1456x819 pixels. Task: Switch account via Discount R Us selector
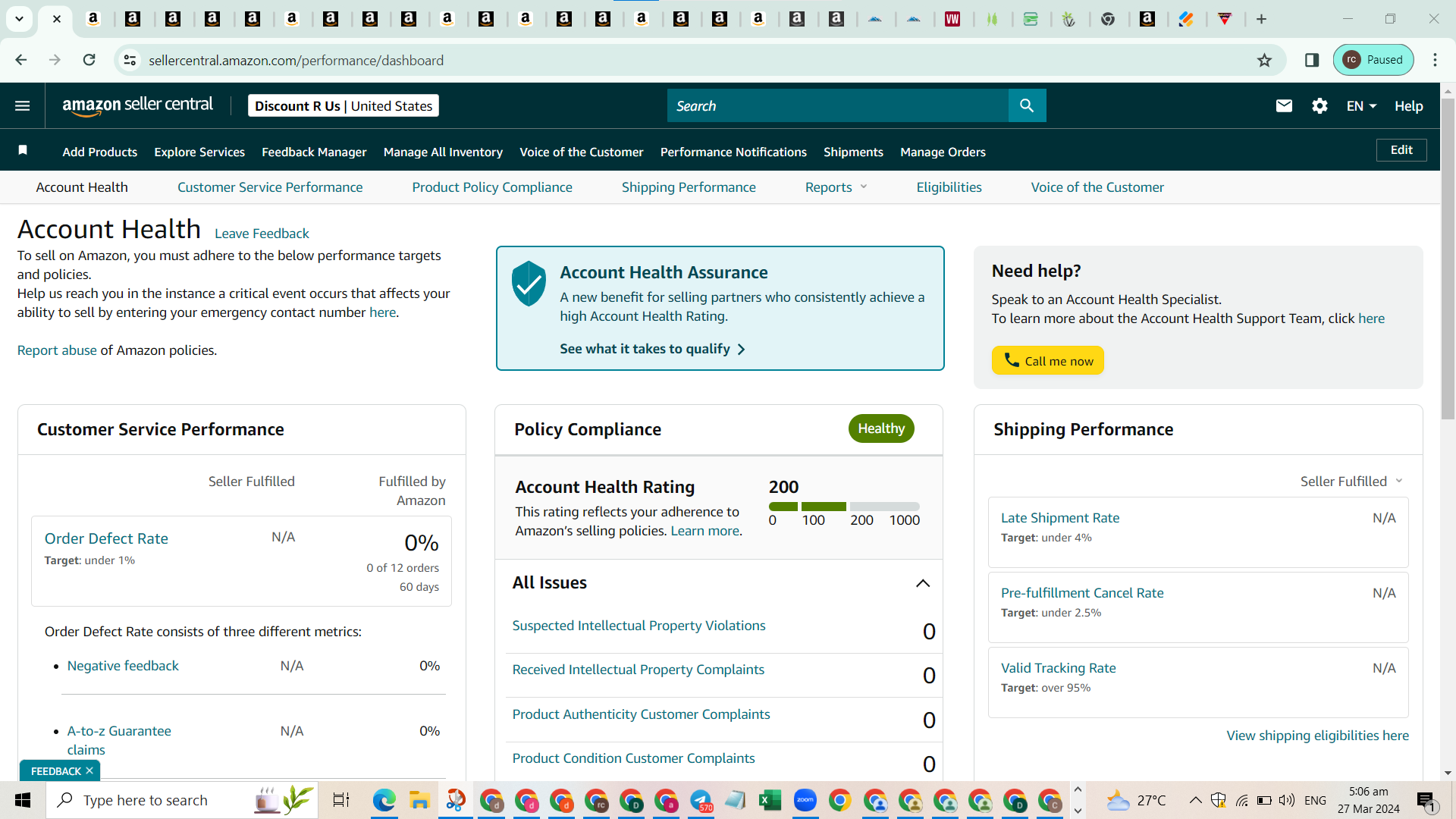pos(343,106)
